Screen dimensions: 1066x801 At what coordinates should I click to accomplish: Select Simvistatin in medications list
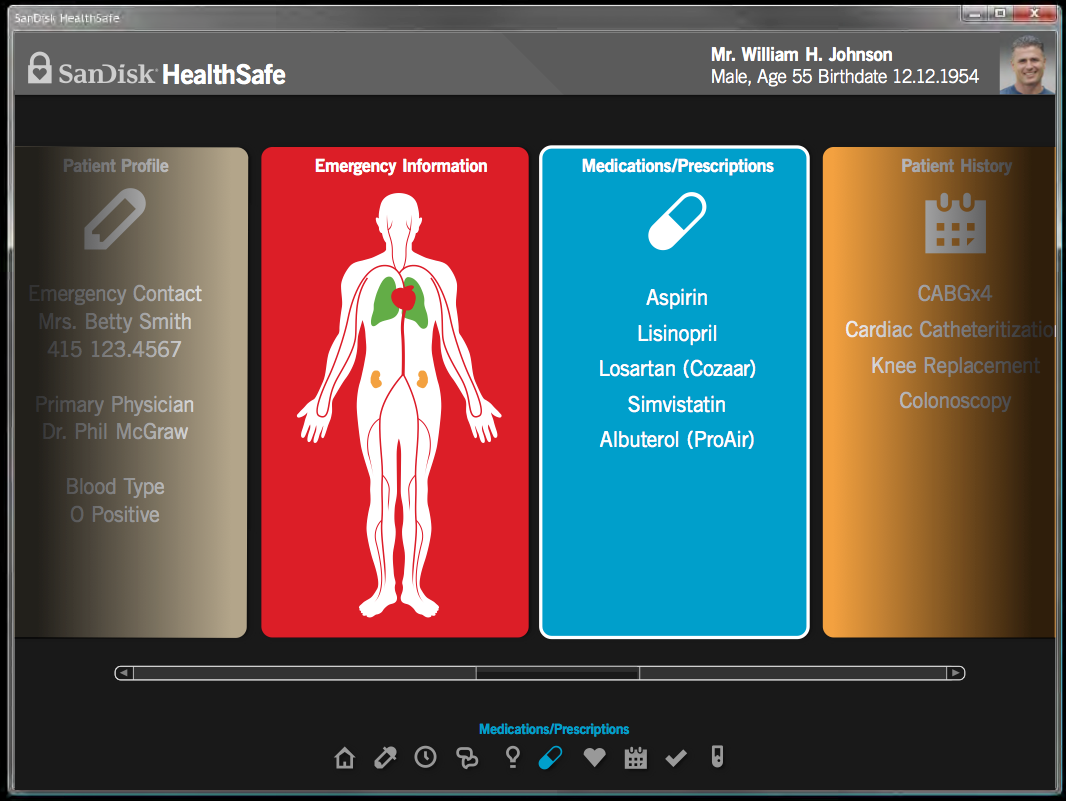(676, 405)
